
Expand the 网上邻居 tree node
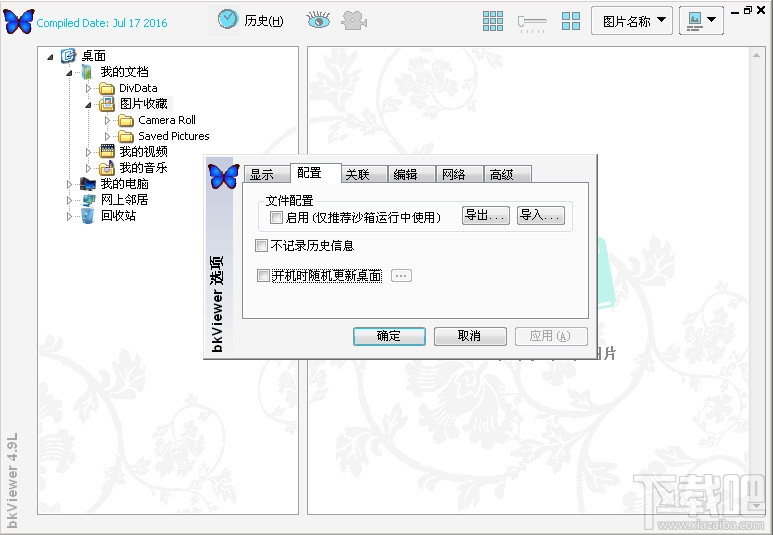(69, 200)
